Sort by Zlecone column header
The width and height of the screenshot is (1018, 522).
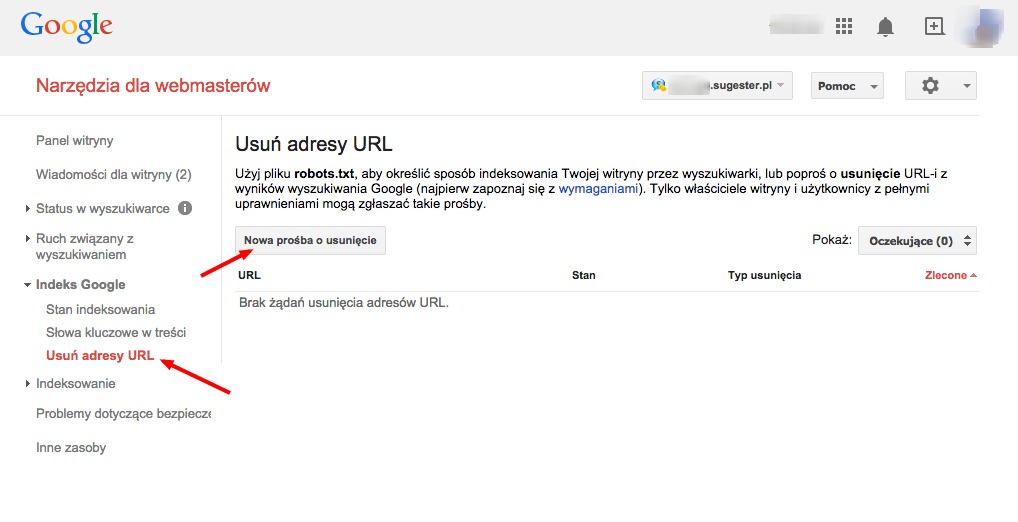pyautogui.click(x=950, y=275)
